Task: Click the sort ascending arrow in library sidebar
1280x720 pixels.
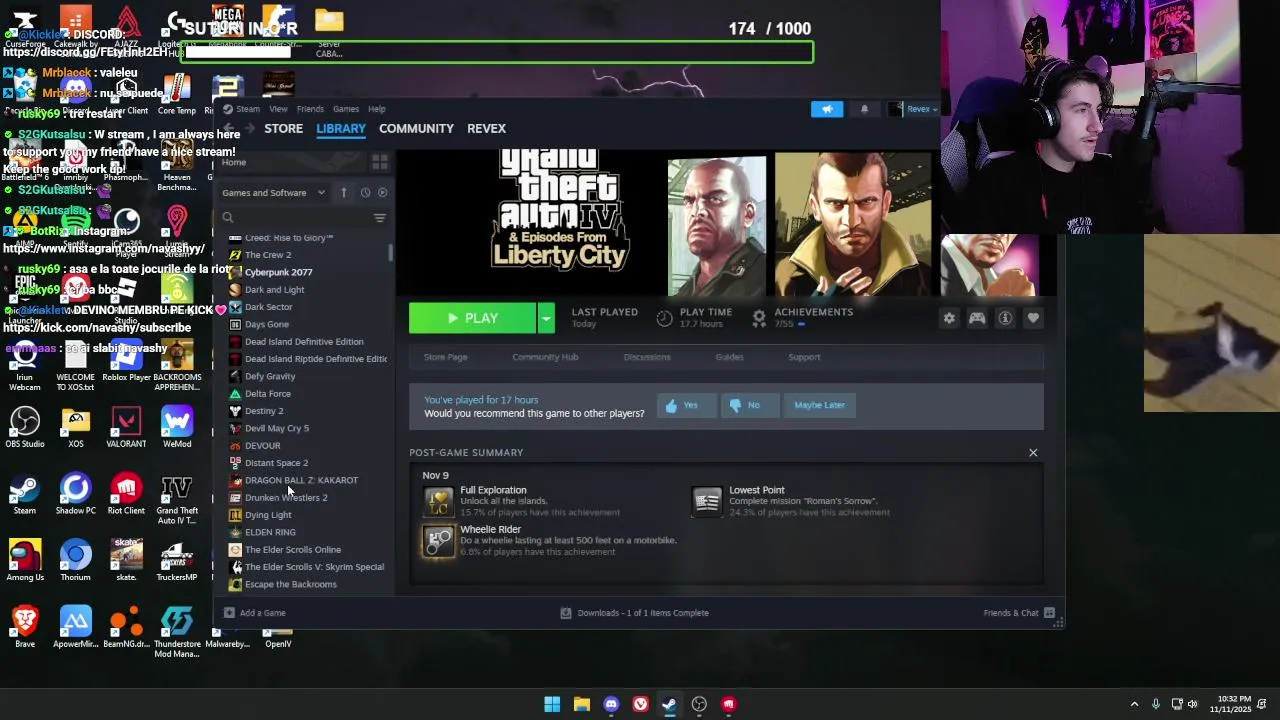Action: pyautogui.click(x=343, y=192)
